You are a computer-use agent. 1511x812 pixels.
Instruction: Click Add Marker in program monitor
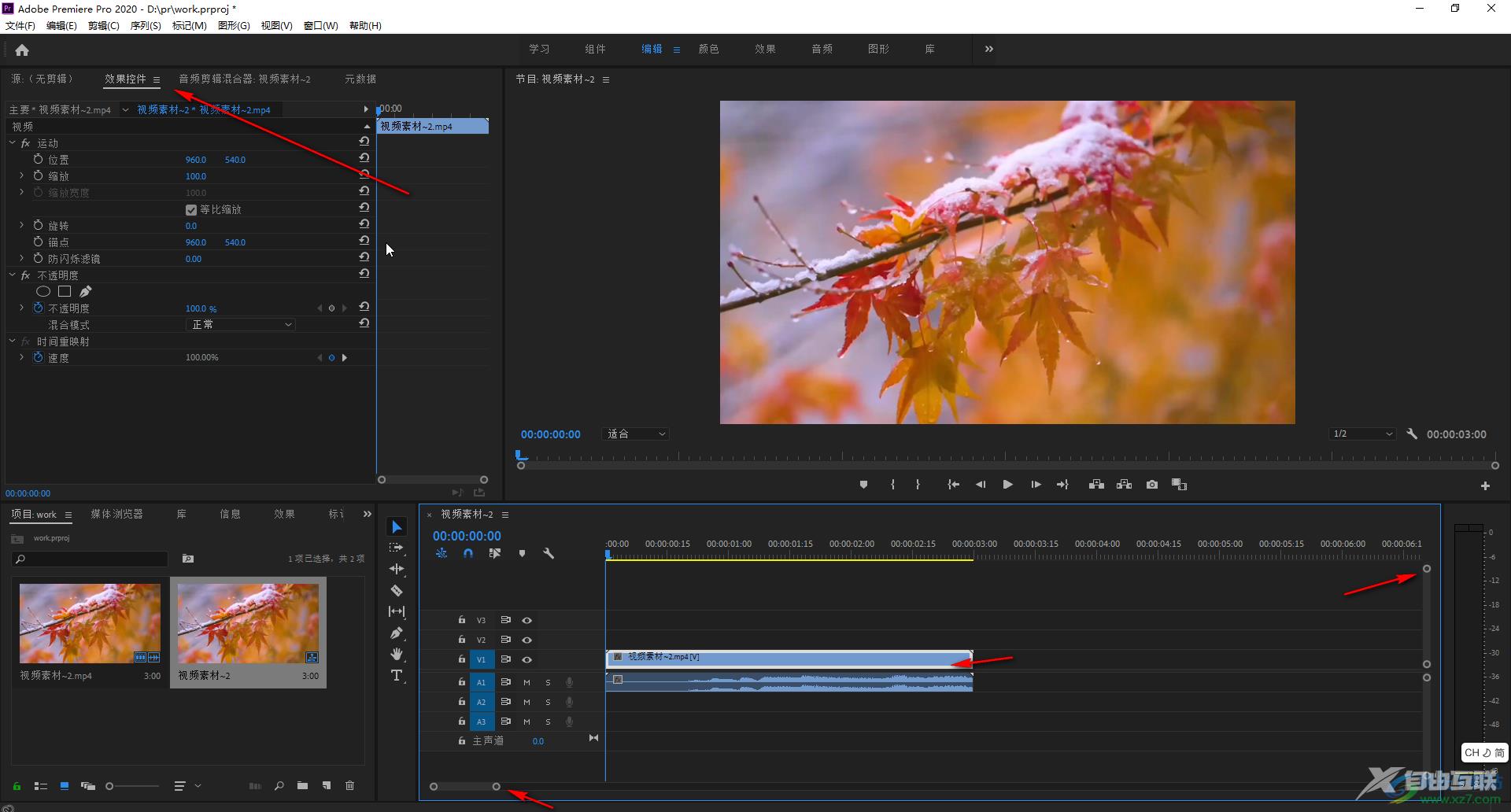(863, 485)
